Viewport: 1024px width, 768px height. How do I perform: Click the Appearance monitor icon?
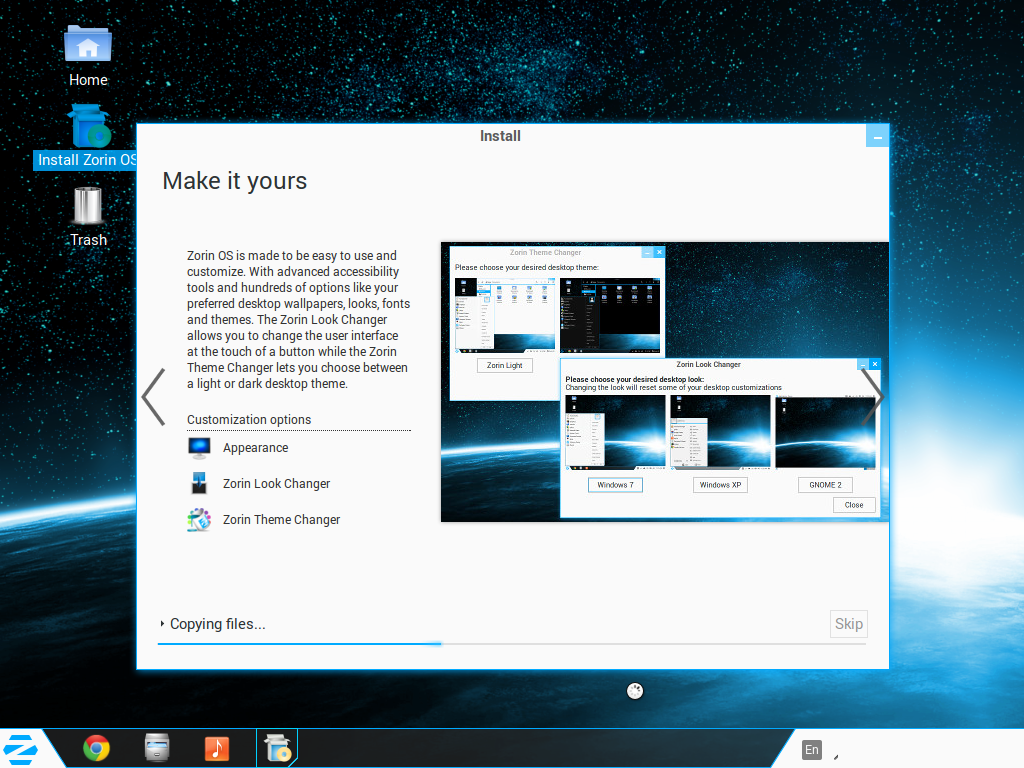[x=199, y=448]
